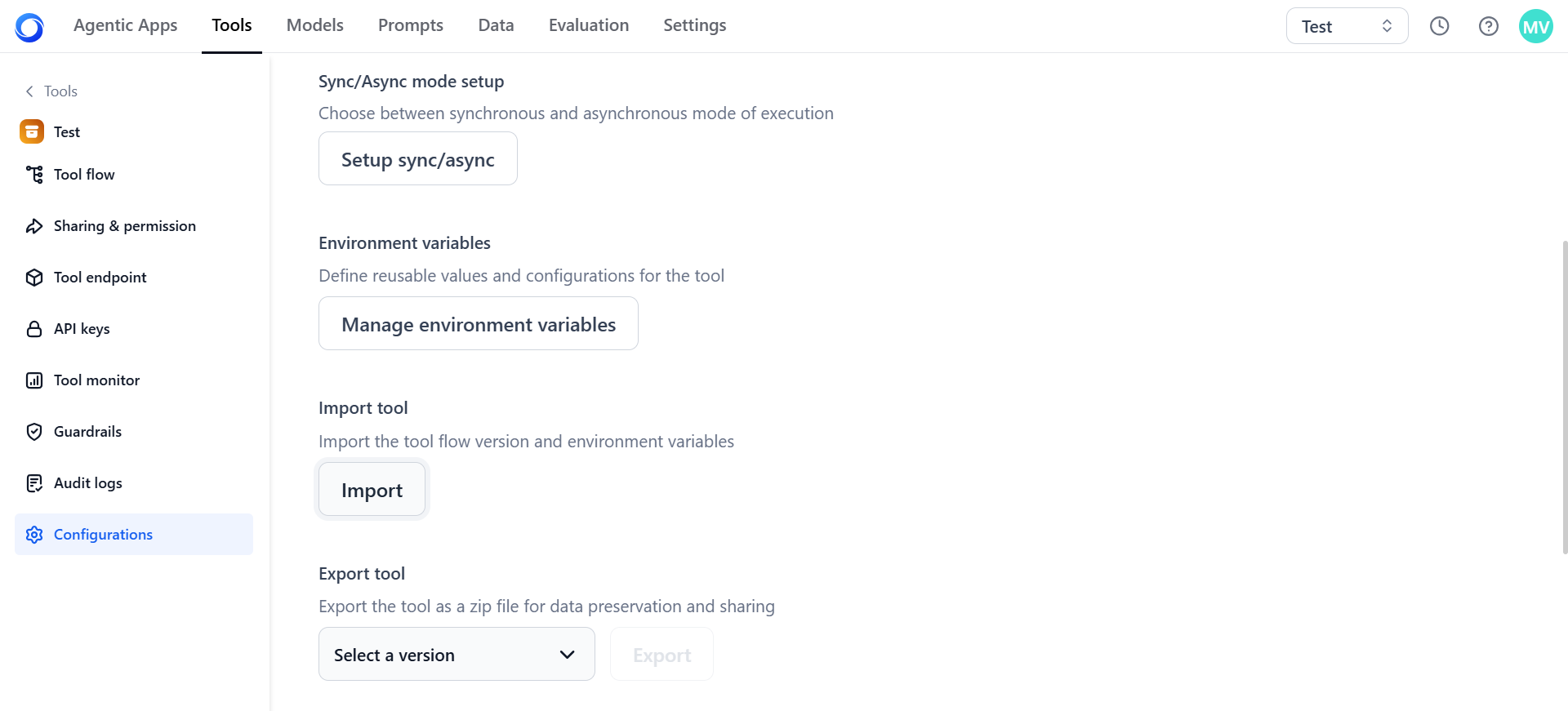This screenshot has height=711, width=1568.
Task: Open the Evaluation tab
Action: [x=589, y=25]
